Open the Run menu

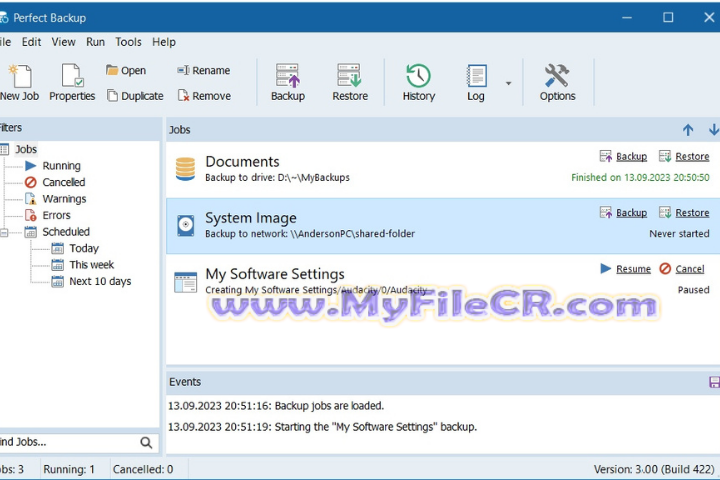tap(95, 42)
